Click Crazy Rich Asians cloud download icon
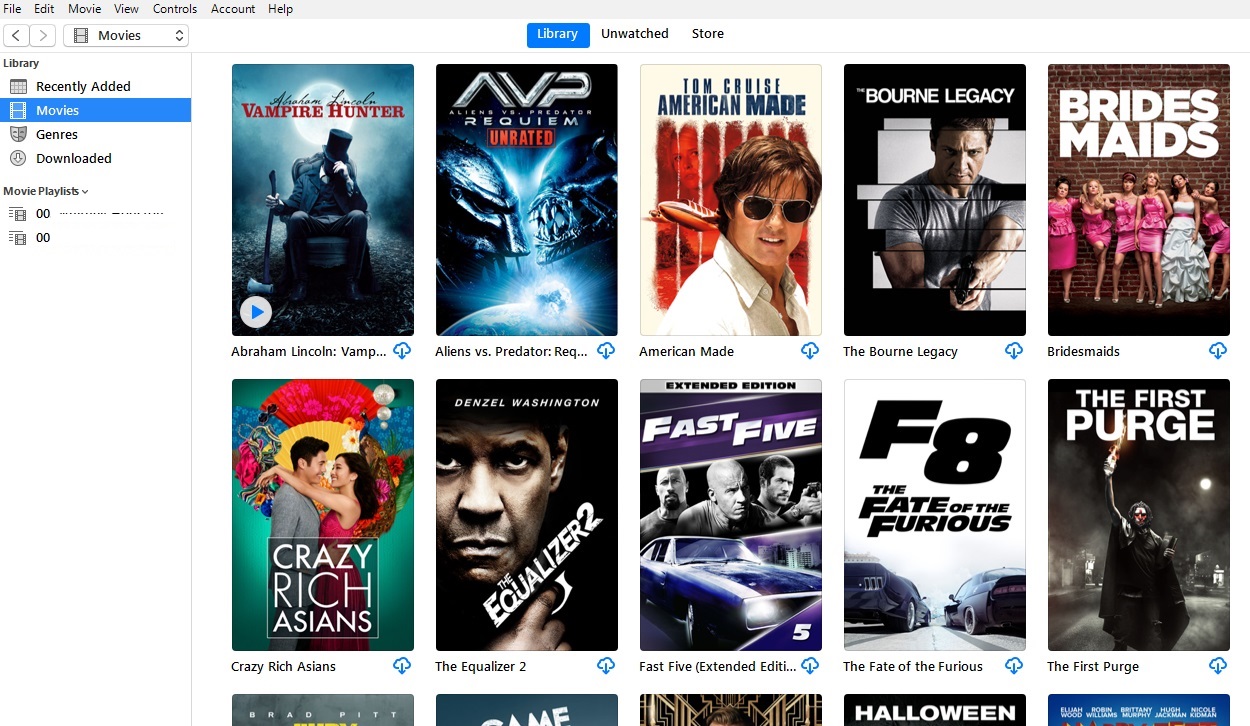The height and width of the screenshot is (726, 1250). pyautogui.click(x=402, y=666)
